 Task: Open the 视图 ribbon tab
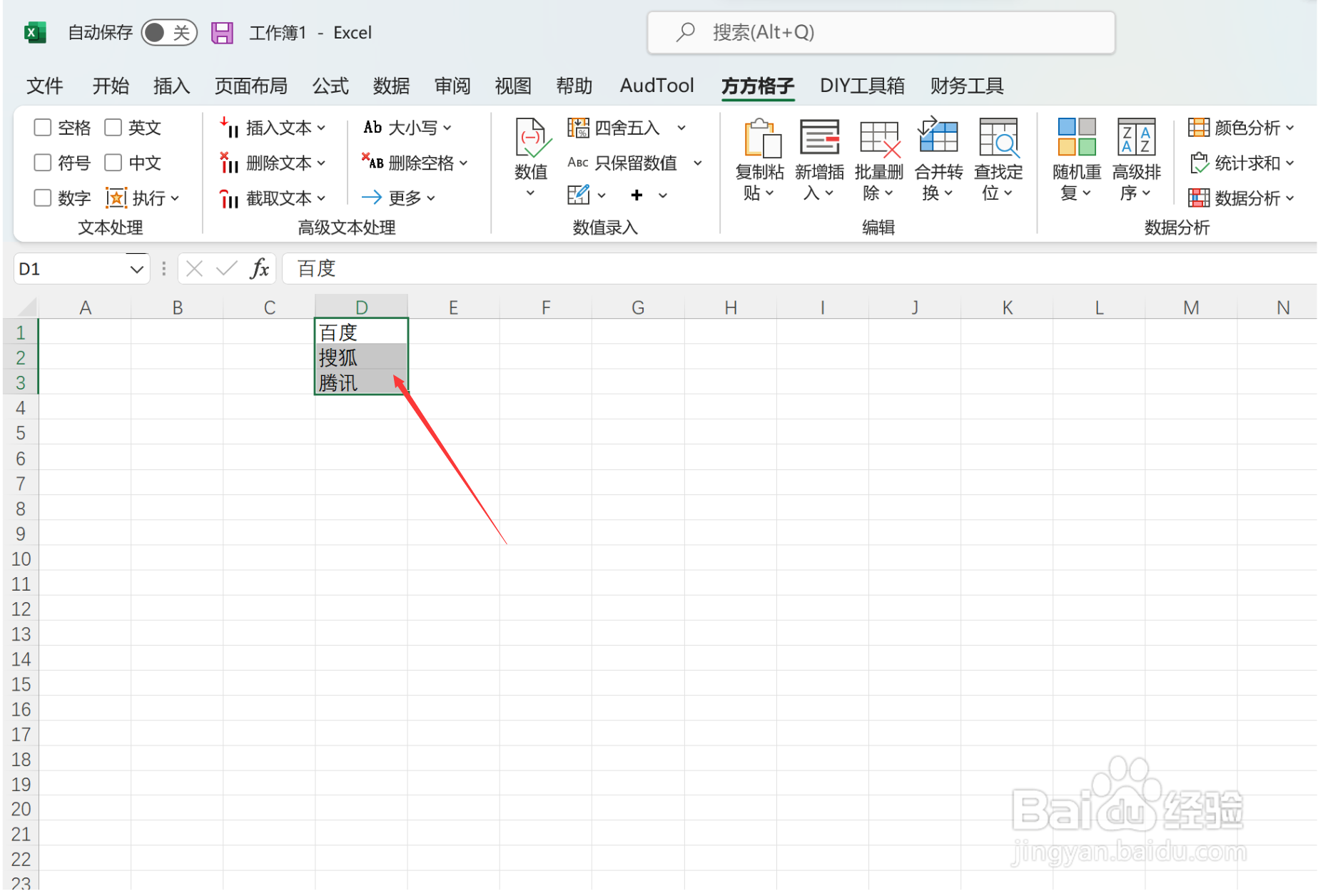(513, 86)
